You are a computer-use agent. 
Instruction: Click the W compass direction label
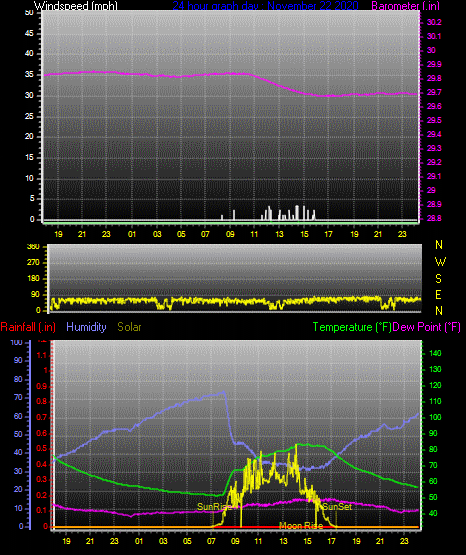[440, 262]
